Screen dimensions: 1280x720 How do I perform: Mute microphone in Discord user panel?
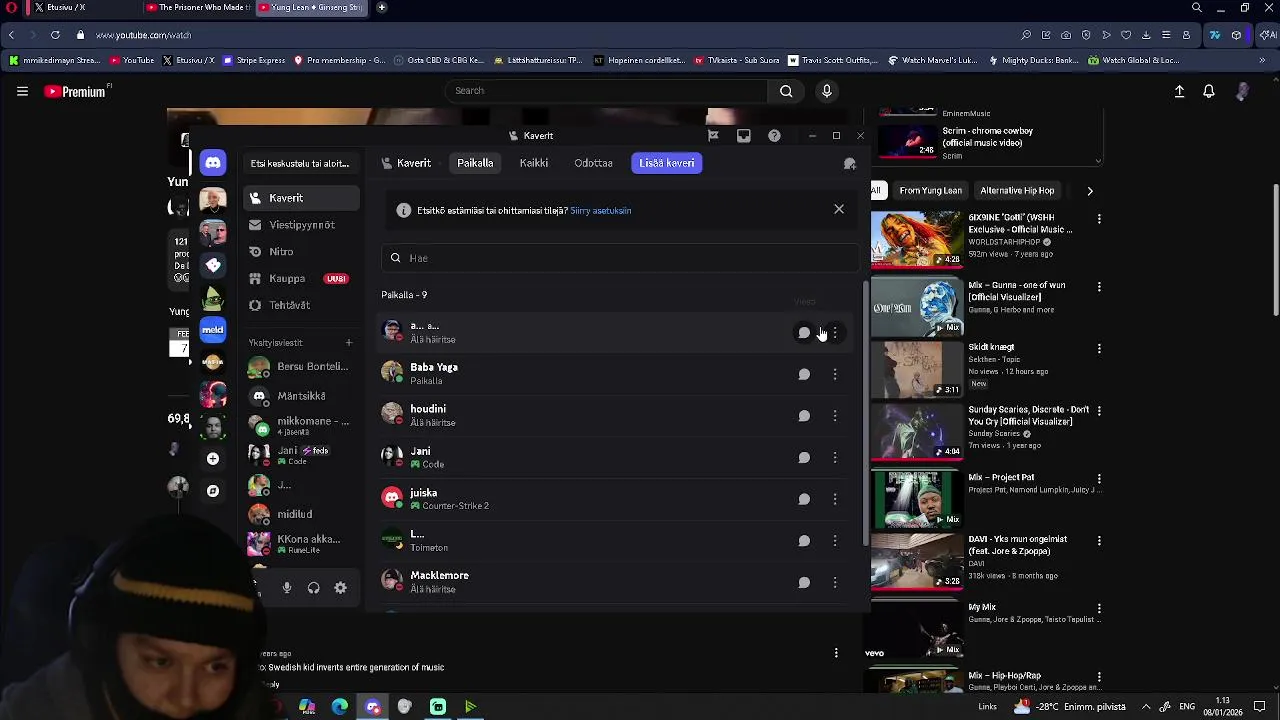coord(287,588)
